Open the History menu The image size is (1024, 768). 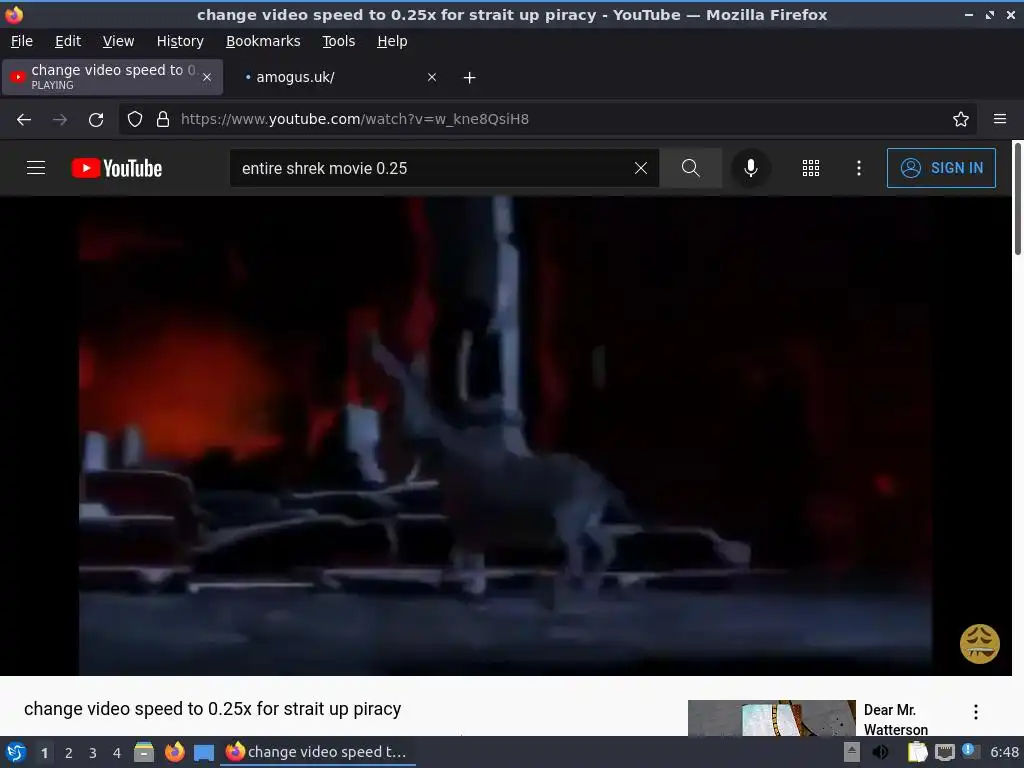click(180, 41)
